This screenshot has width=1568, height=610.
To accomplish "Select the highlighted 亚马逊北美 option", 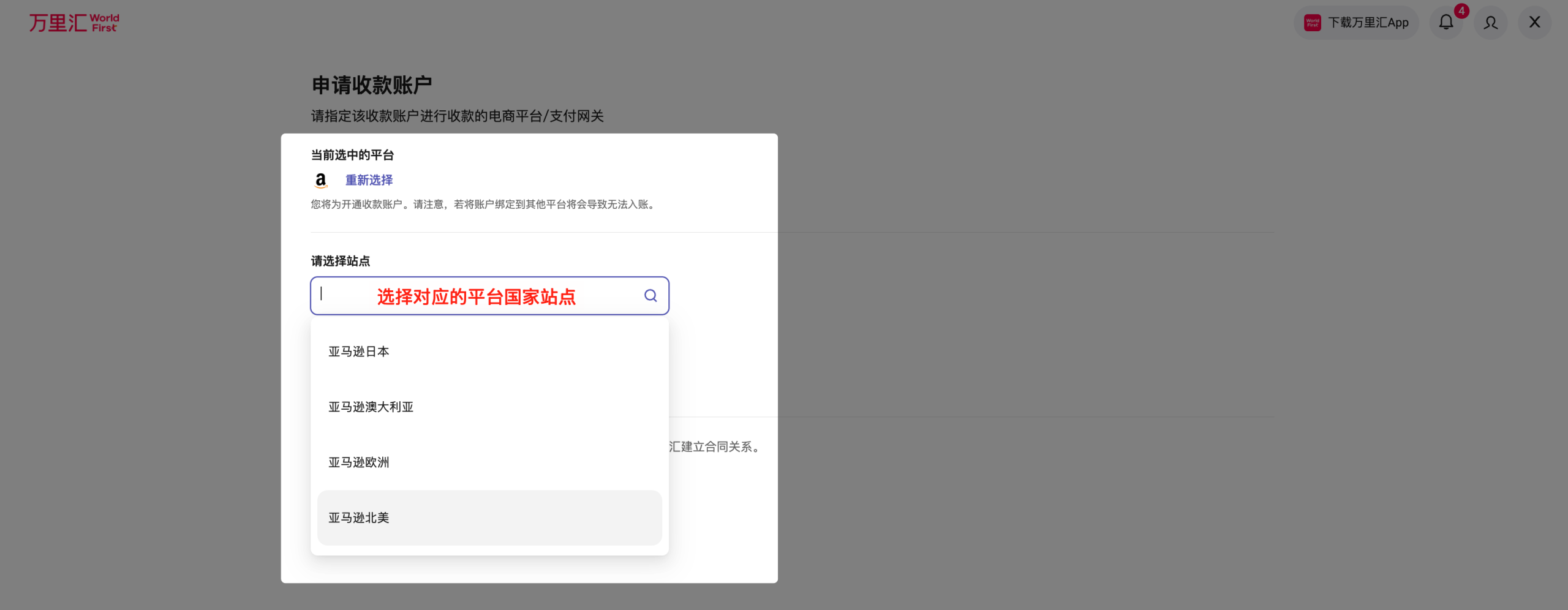I will [359, 518].
